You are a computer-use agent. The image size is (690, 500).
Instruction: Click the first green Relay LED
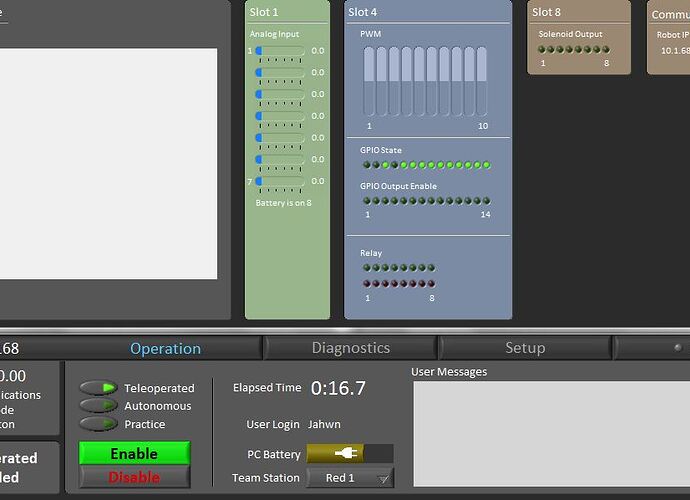(367, 268)
